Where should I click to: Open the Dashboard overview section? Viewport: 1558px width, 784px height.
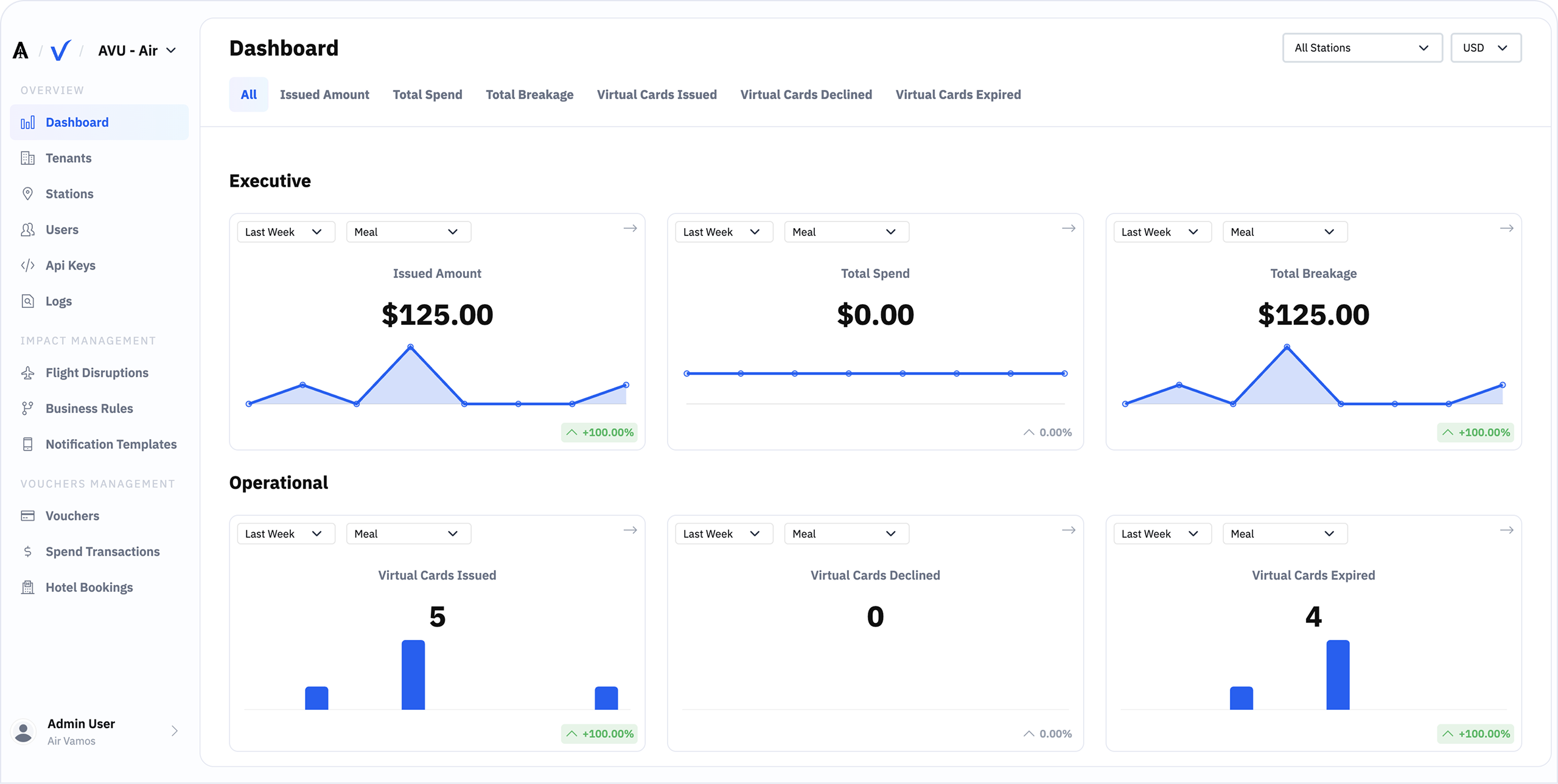(x=77, y=122)
